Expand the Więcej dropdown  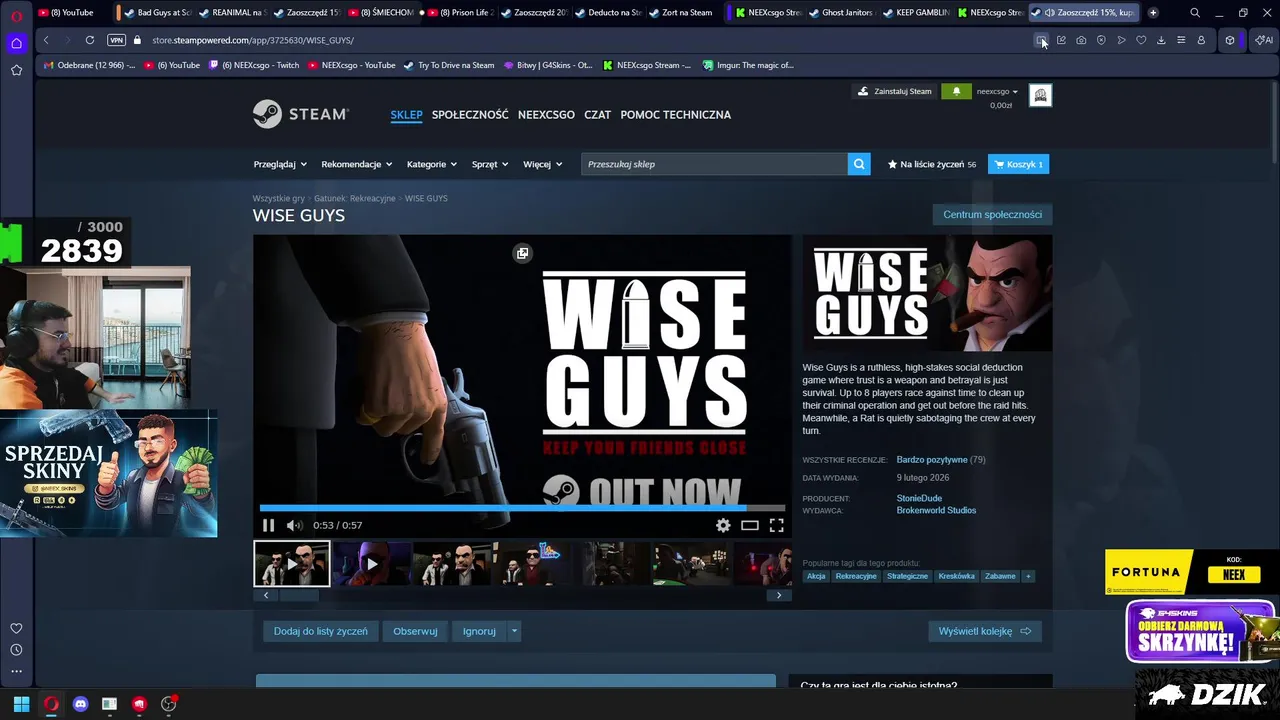point(542,164)
